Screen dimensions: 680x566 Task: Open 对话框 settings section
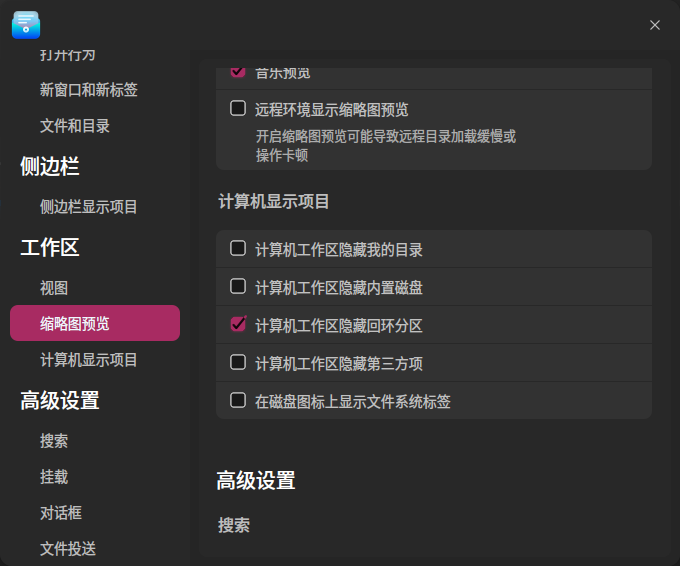tap(61, 513)
